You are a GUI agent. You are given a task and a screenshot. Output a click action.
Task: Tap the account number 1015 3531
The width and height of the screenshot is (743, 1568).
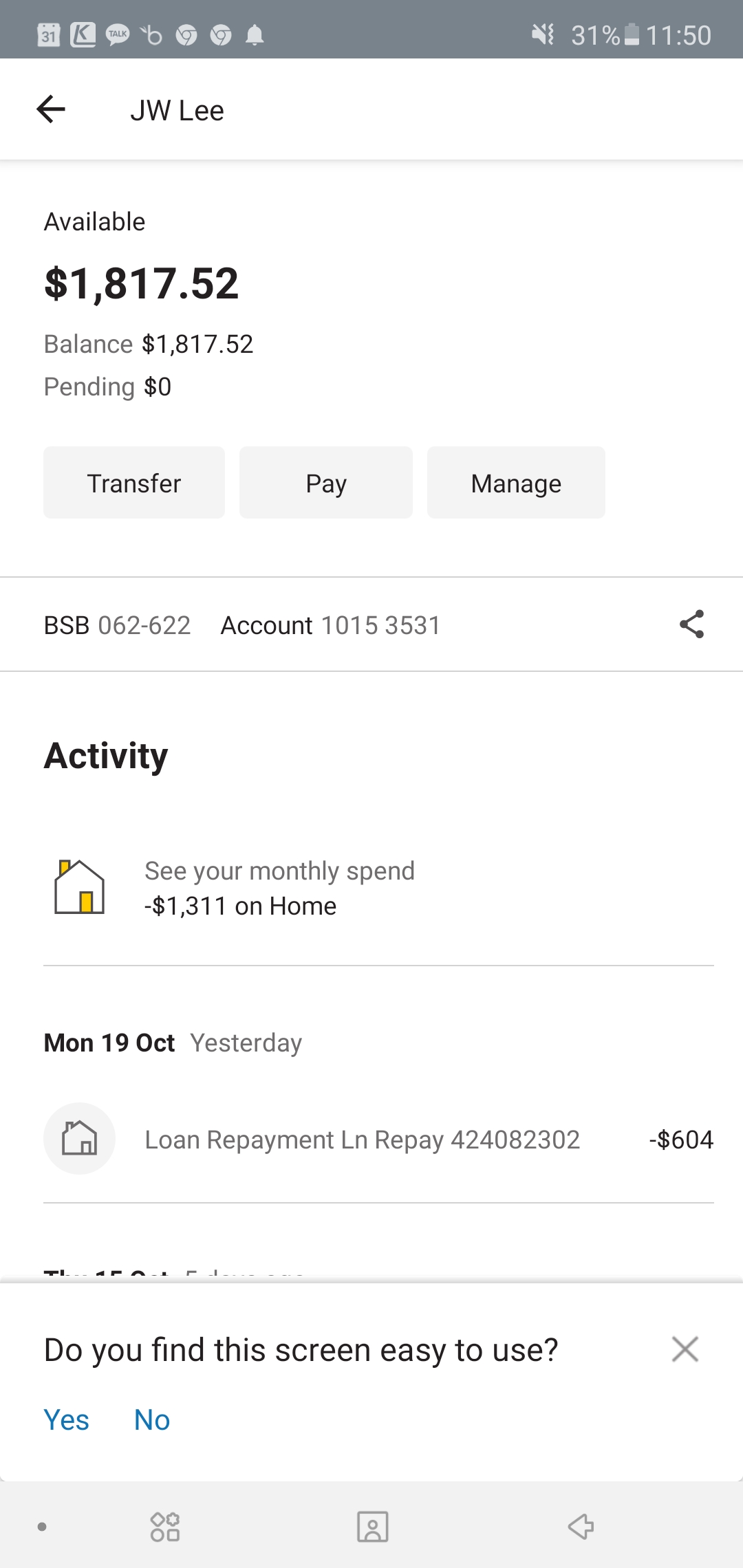tap(380, 625)
